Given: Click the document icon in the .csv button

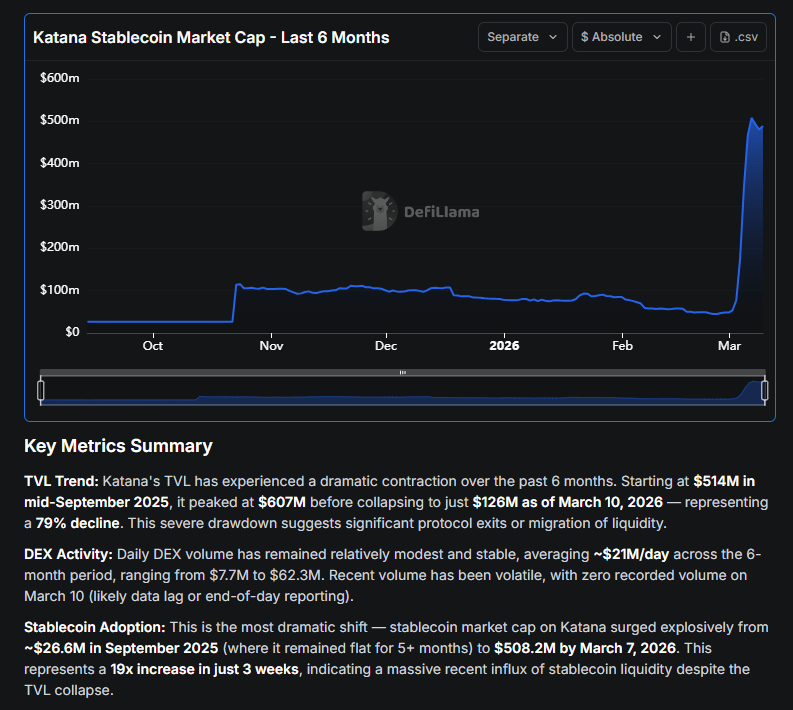Looking at the screenshot, I should click(725, 37).
